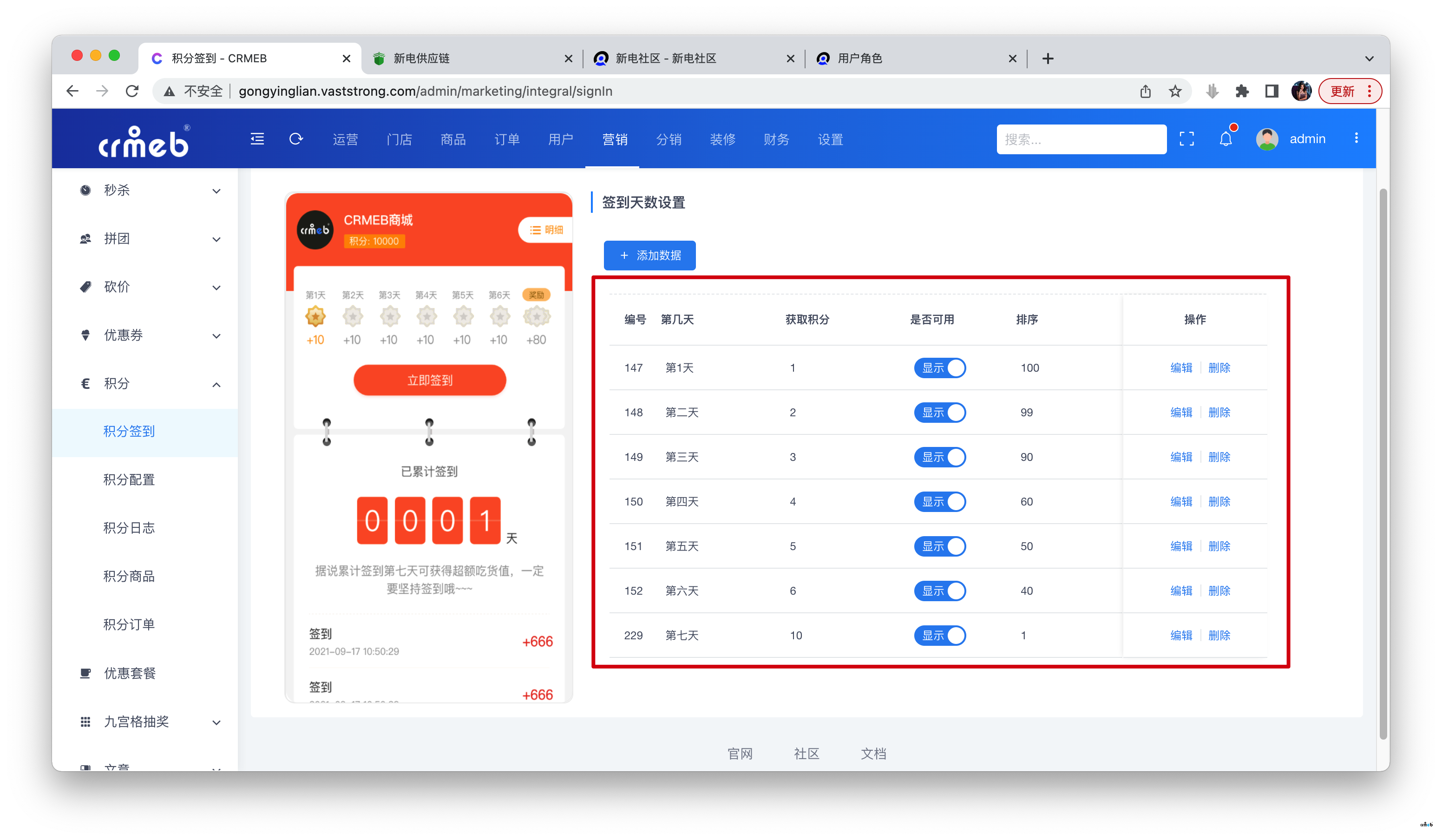
Task: Close the 新电供应链 tab
Action: click(x=568, y=59)
